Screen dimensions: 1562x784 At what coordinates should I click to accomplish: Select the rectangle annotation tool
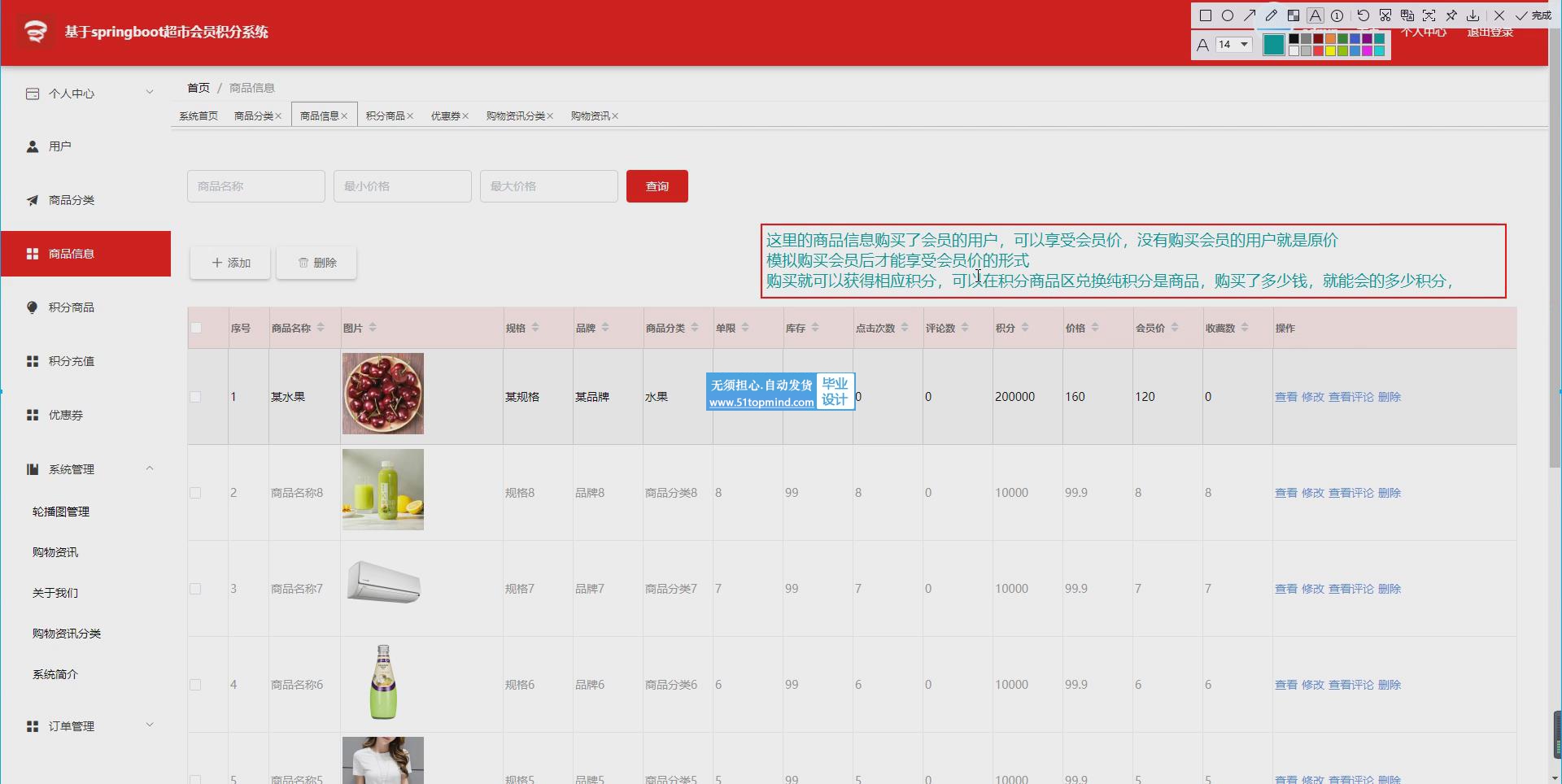click(1206, 15)
